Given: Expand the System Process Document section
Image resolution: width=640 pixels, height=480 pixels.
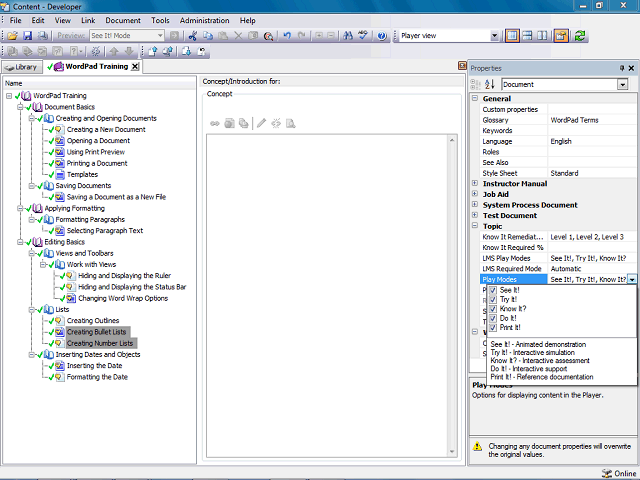Looking at the screenshot, I should [x=475, y=204].
